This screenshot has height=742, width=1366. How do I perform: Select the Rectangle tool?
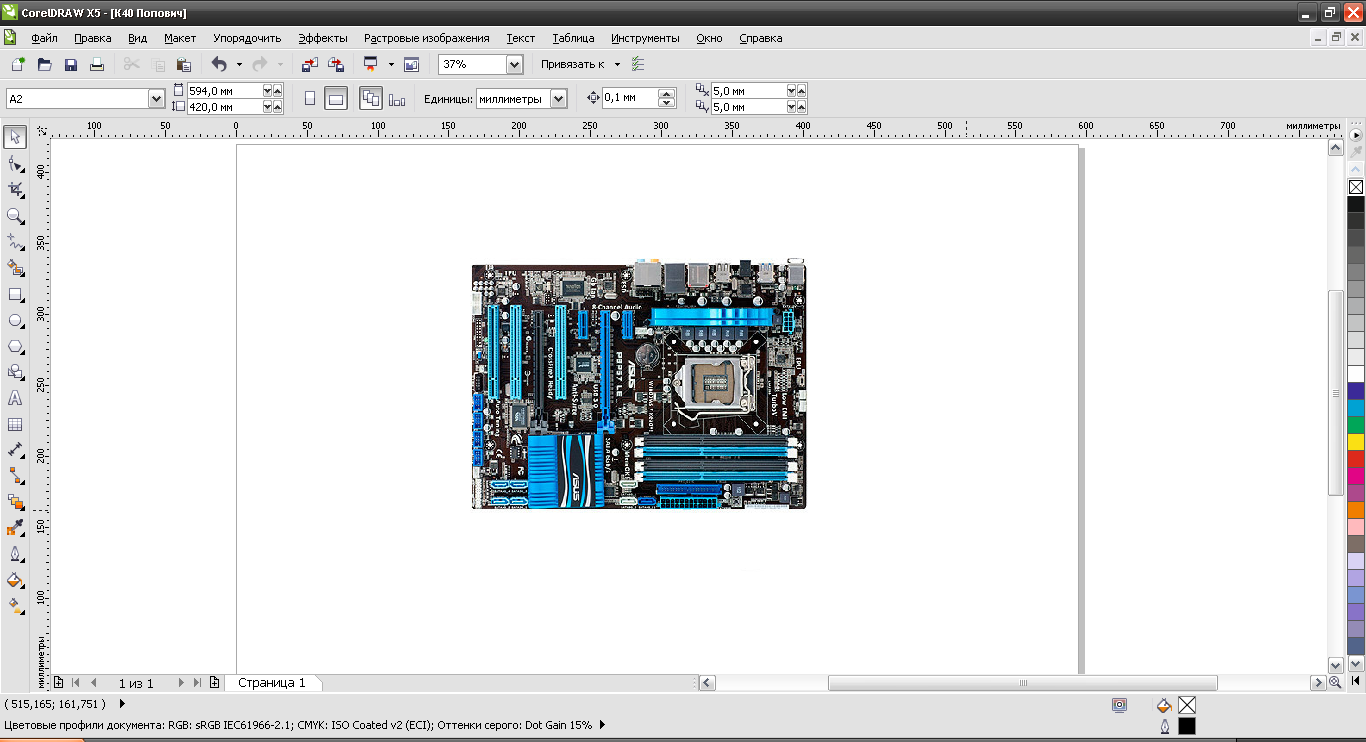coord(15,294)
